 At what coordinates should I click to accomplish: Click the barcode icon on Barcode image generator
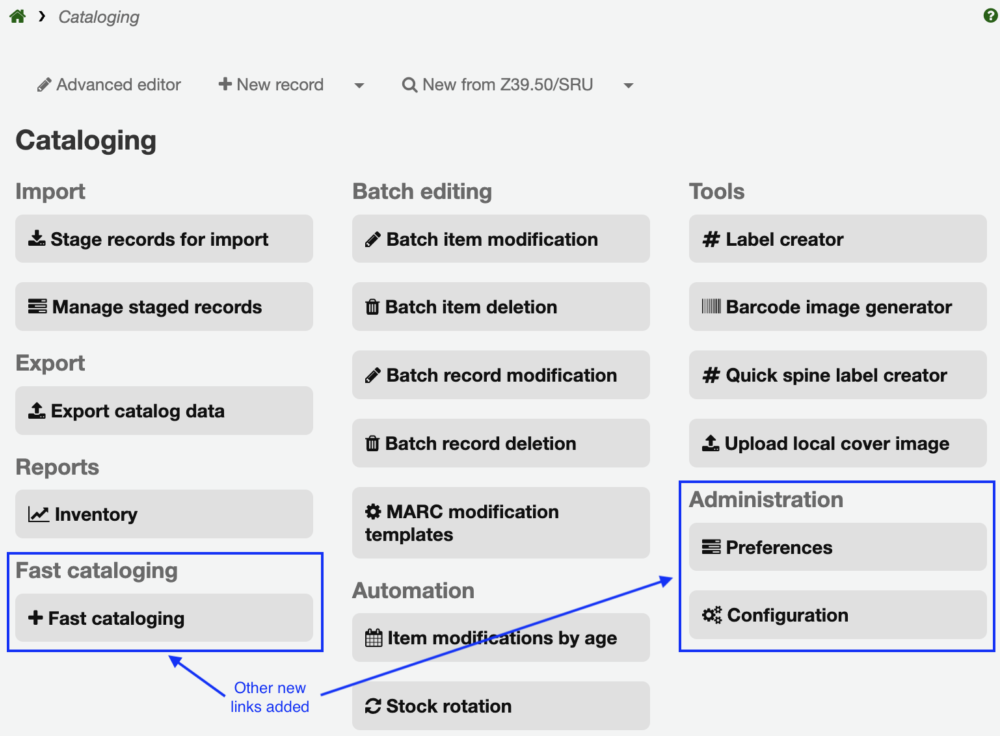click(x=710, y=306)
